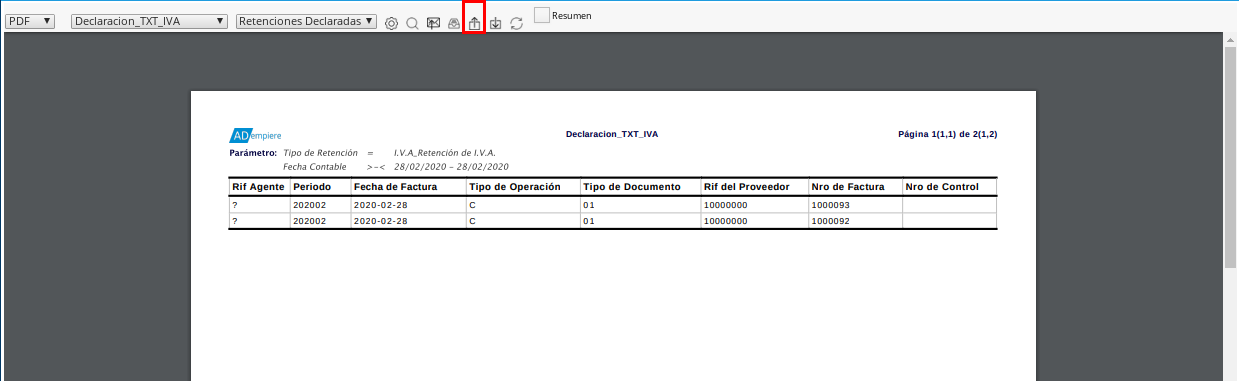The width and height of the screenshot is (1239, 381).
Task: Click the 28/02/2020 – 28/02/2020 date range
Action: pyautogui.click(x=452, y=166)
